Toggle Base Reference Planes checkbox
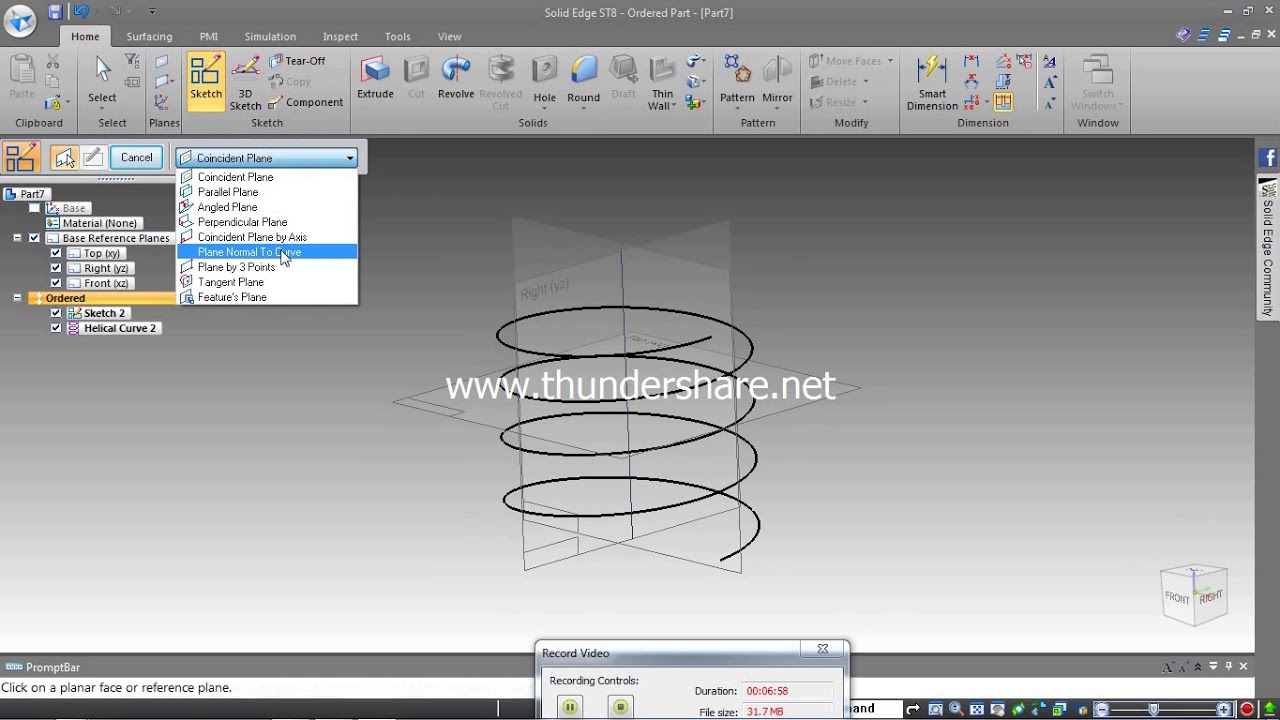This screenshot has height=720, width=1280. click(35, 238)
